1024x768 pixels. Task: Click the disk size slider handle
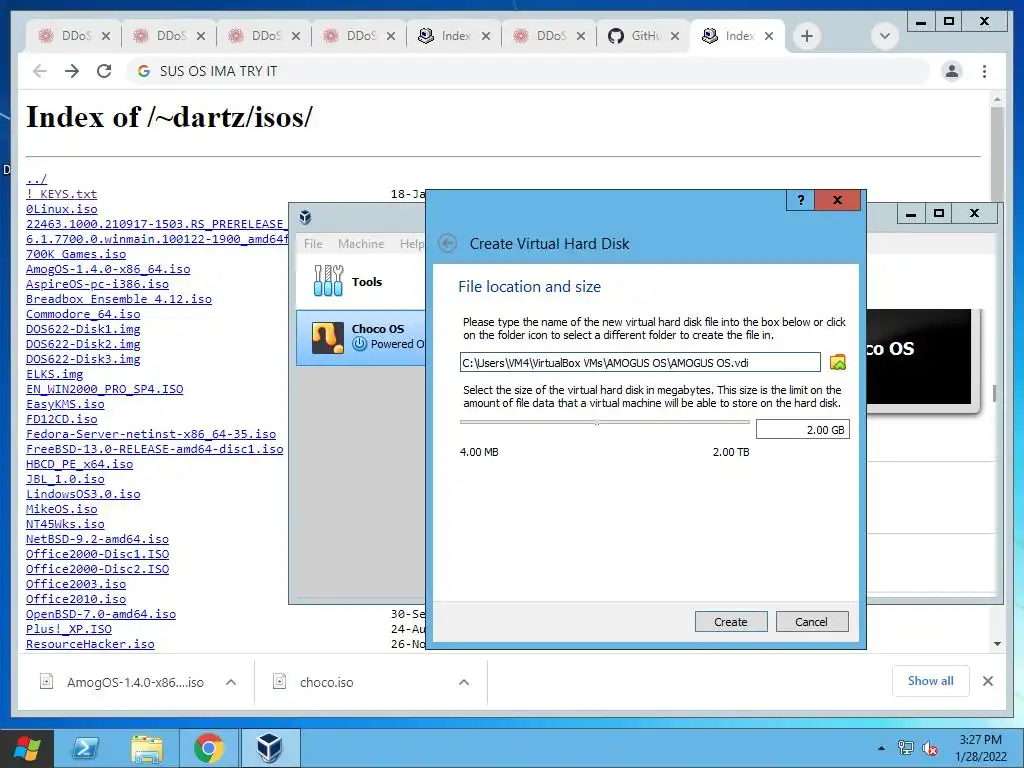pyautogui.click(x=597, y=423)
